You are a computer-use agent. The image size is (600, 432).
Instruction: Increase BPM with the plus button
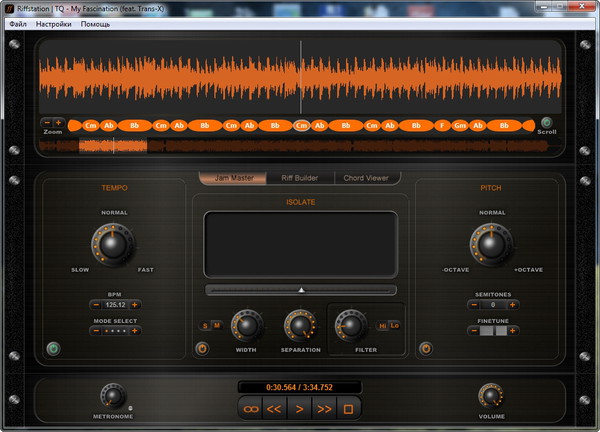[135, 305]
